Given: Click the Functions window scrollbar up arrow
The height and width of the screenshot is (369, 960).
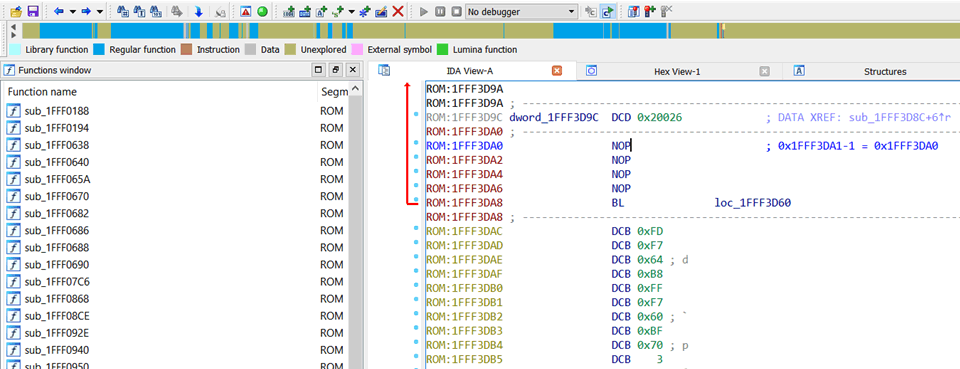Looking at the screenshot, I should click(x=355, y=90).
